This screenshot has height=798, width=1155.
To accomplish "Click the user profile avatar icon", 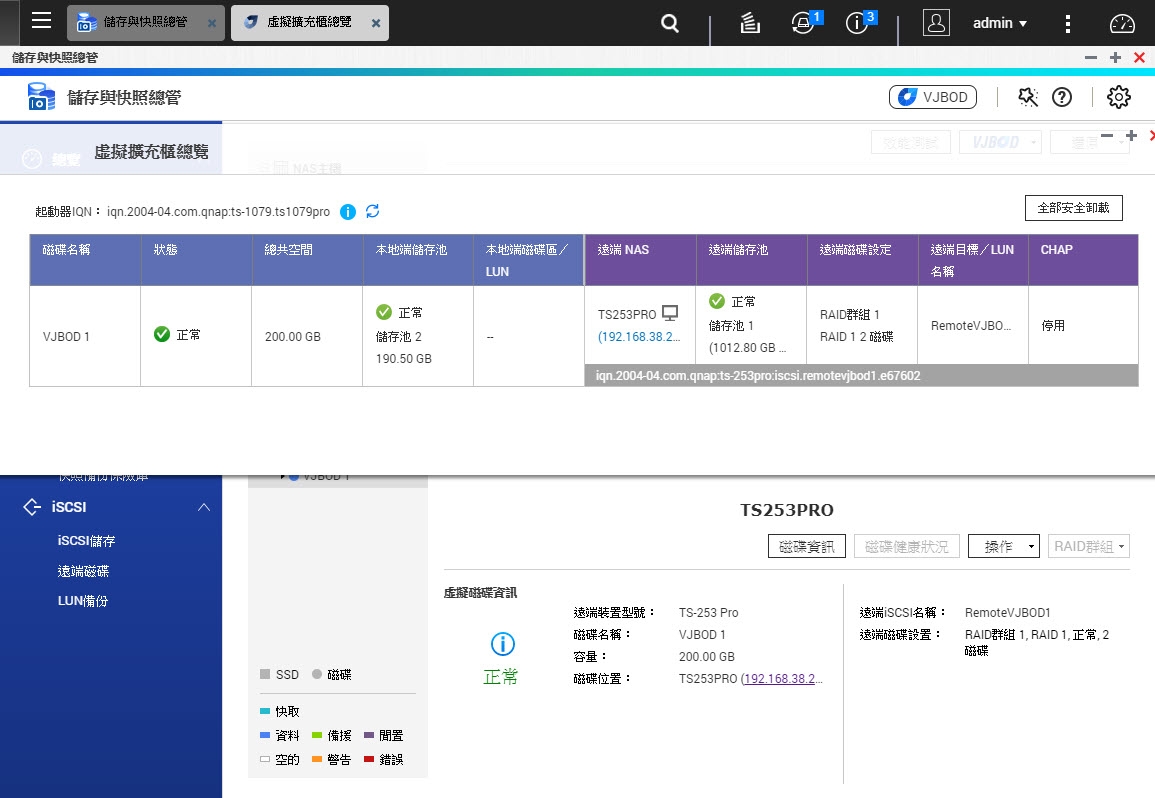I will click(x=936, y=23).
